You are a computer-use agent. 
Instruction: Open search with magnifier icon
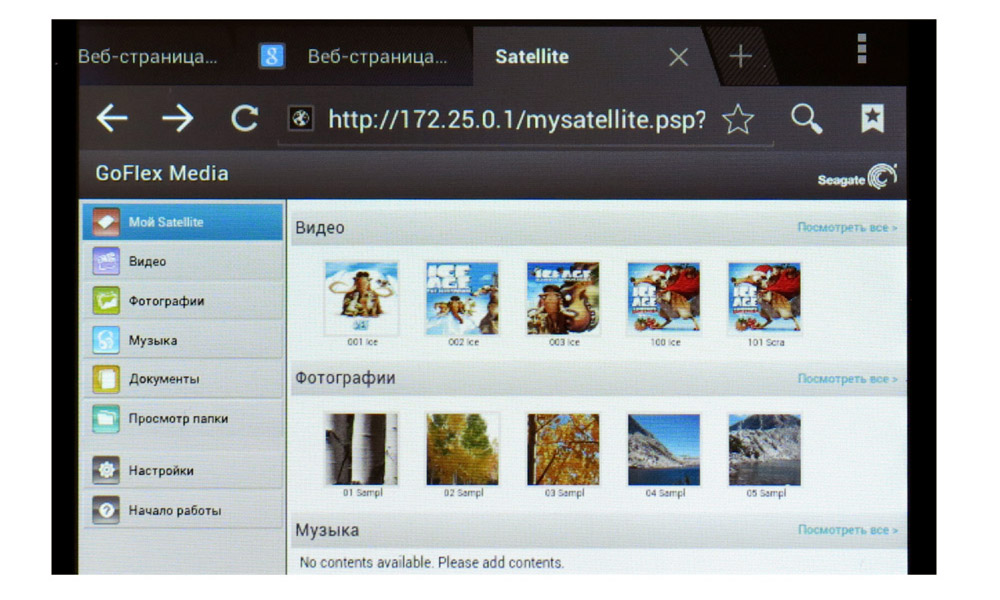tap(806, 120)
